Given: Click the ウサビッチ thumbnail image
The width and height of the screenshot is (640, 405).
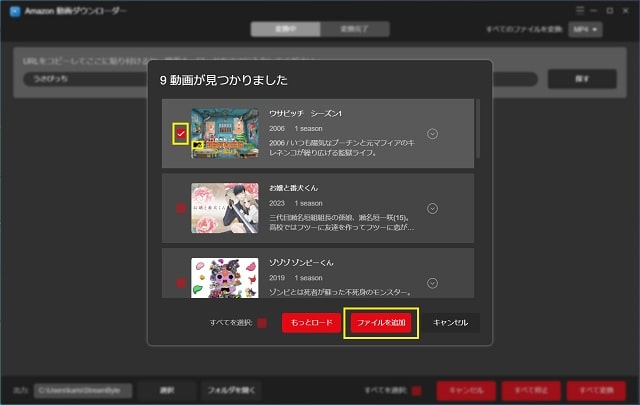Looking at the screenshot, I should point(225,133).
